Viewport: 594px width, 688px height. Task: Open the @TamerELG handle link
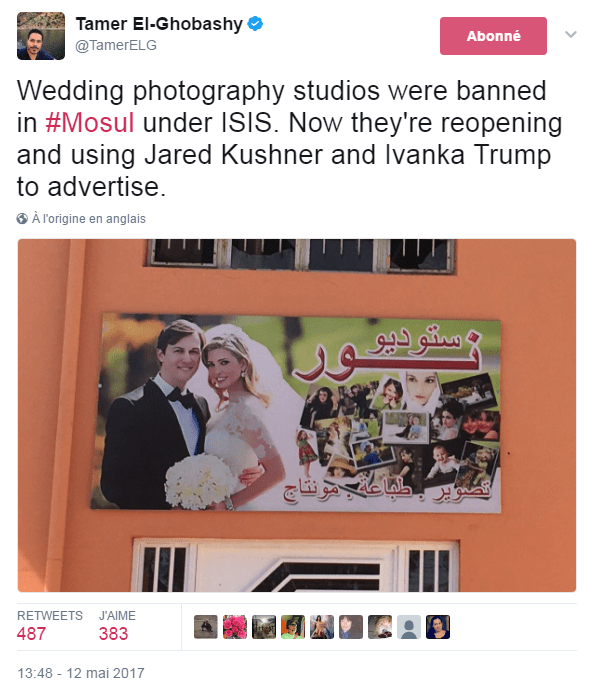116,45
